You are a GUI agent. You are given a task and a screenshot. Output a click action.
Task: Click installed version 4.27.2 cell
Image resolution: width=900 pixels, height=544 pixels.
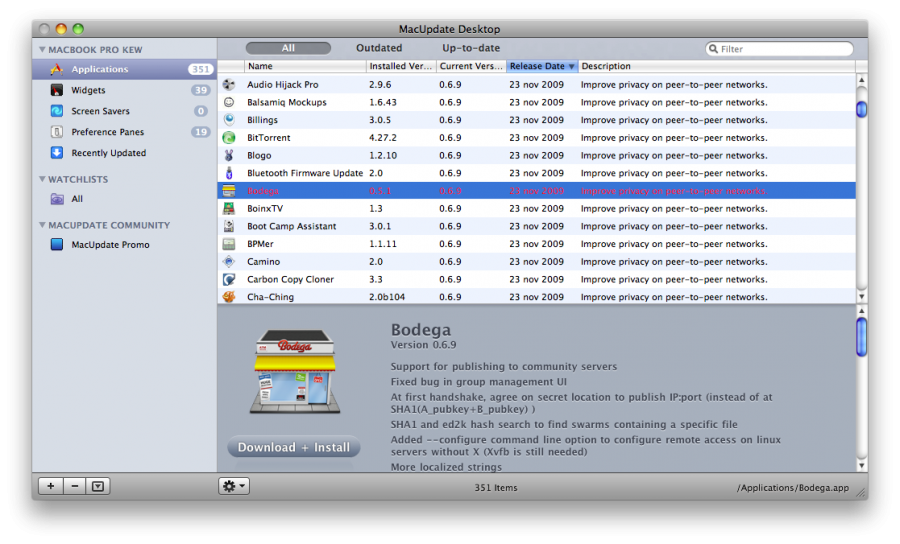tap(383, 138)
